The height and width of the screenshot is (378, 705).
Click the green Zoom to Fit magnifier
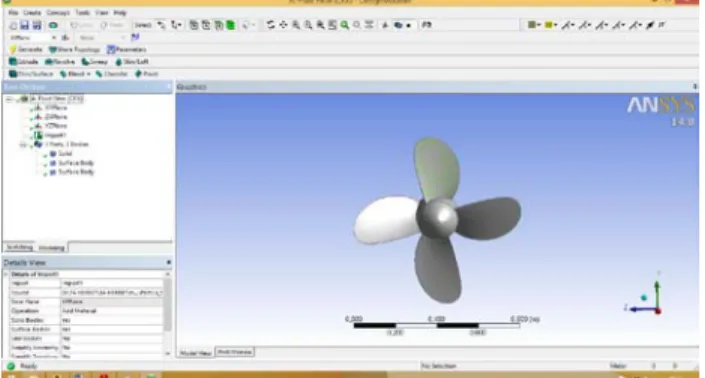[344, 25]
